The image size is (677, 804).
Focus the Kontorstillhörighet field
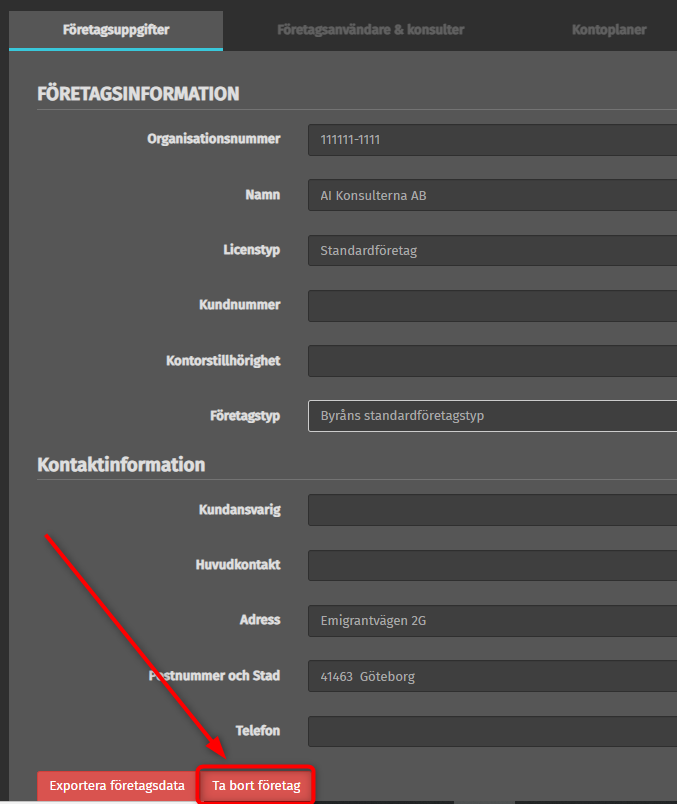[x=492, y=361]
